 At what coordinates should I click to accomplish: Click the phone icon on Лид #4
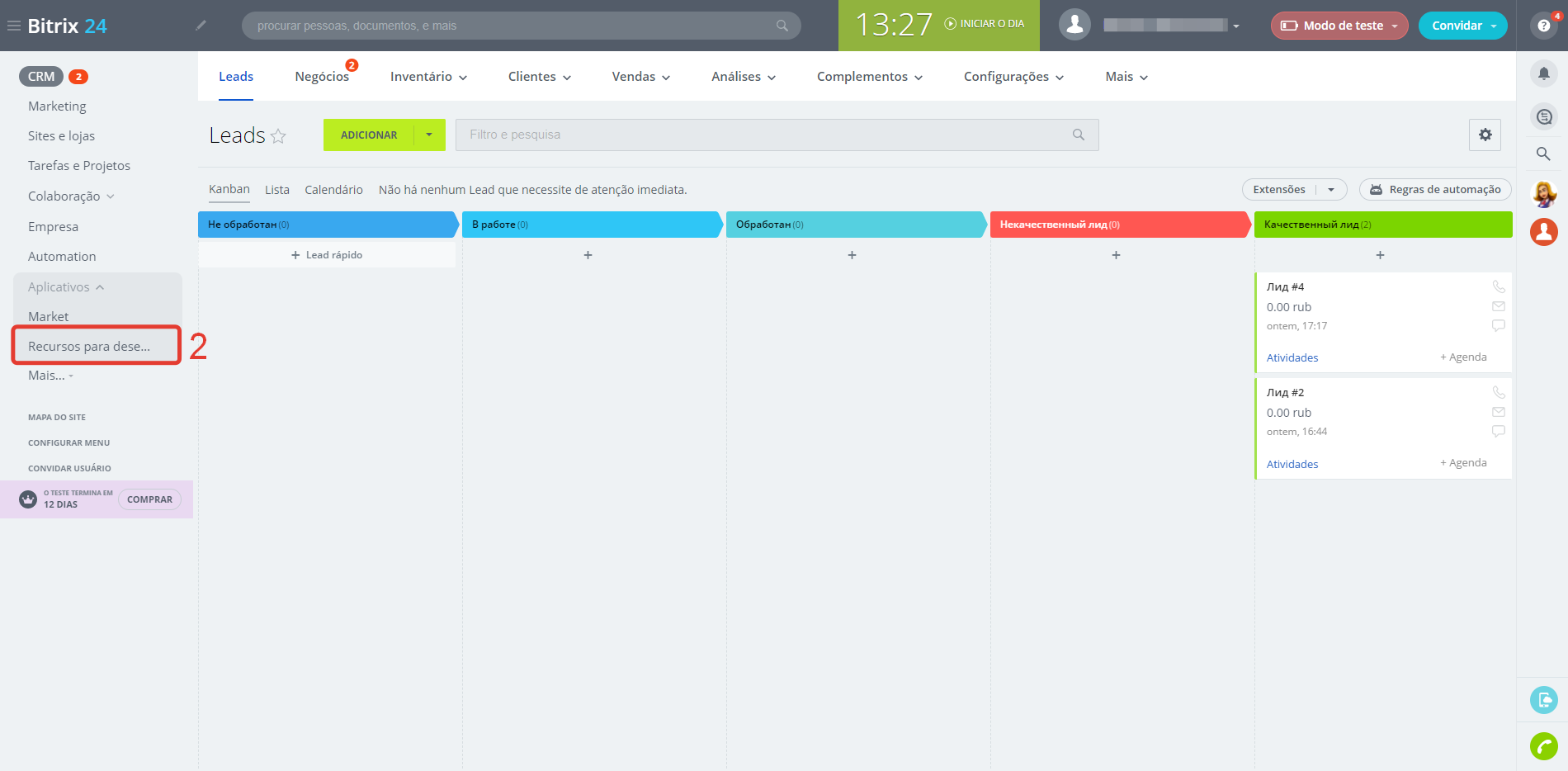pyautogui.click(x=1498, y=286)
